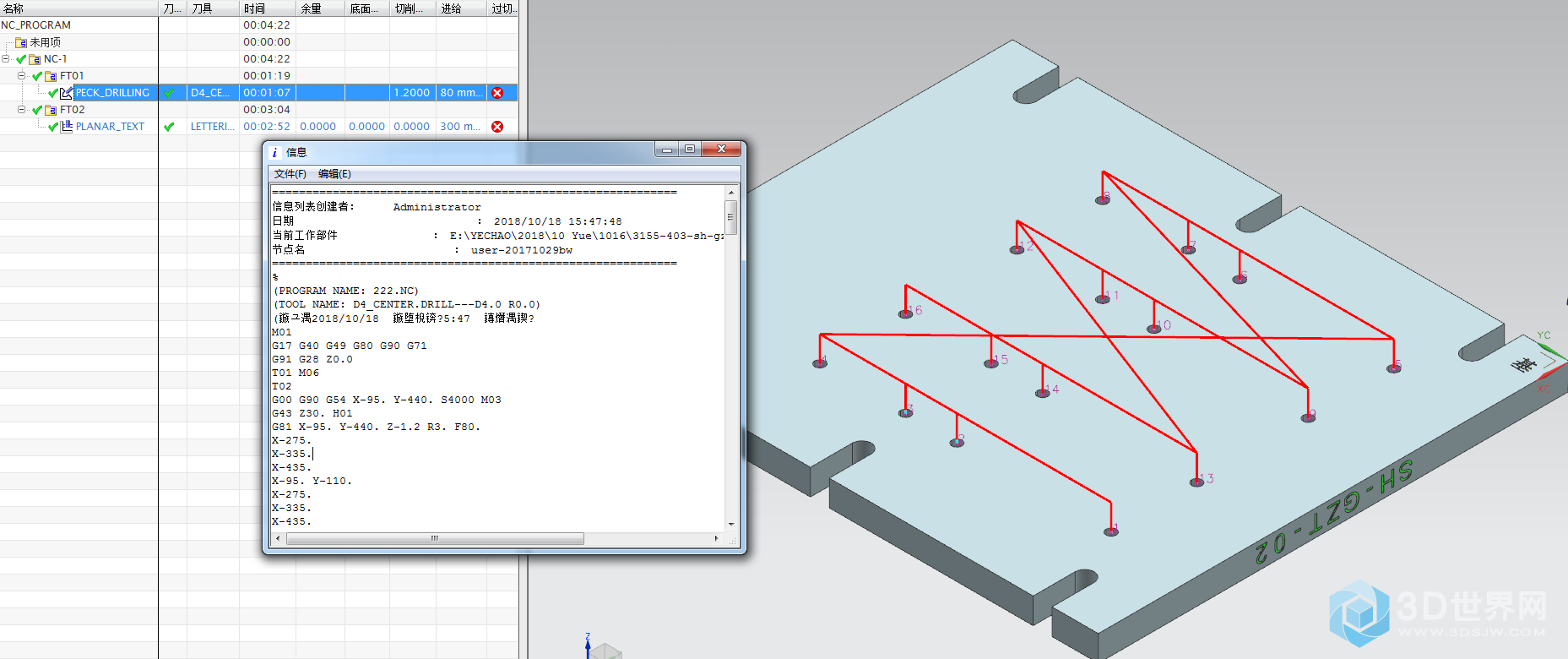Click the vertical scrollbar thumb in 信息 window

(x=731, y=217)
